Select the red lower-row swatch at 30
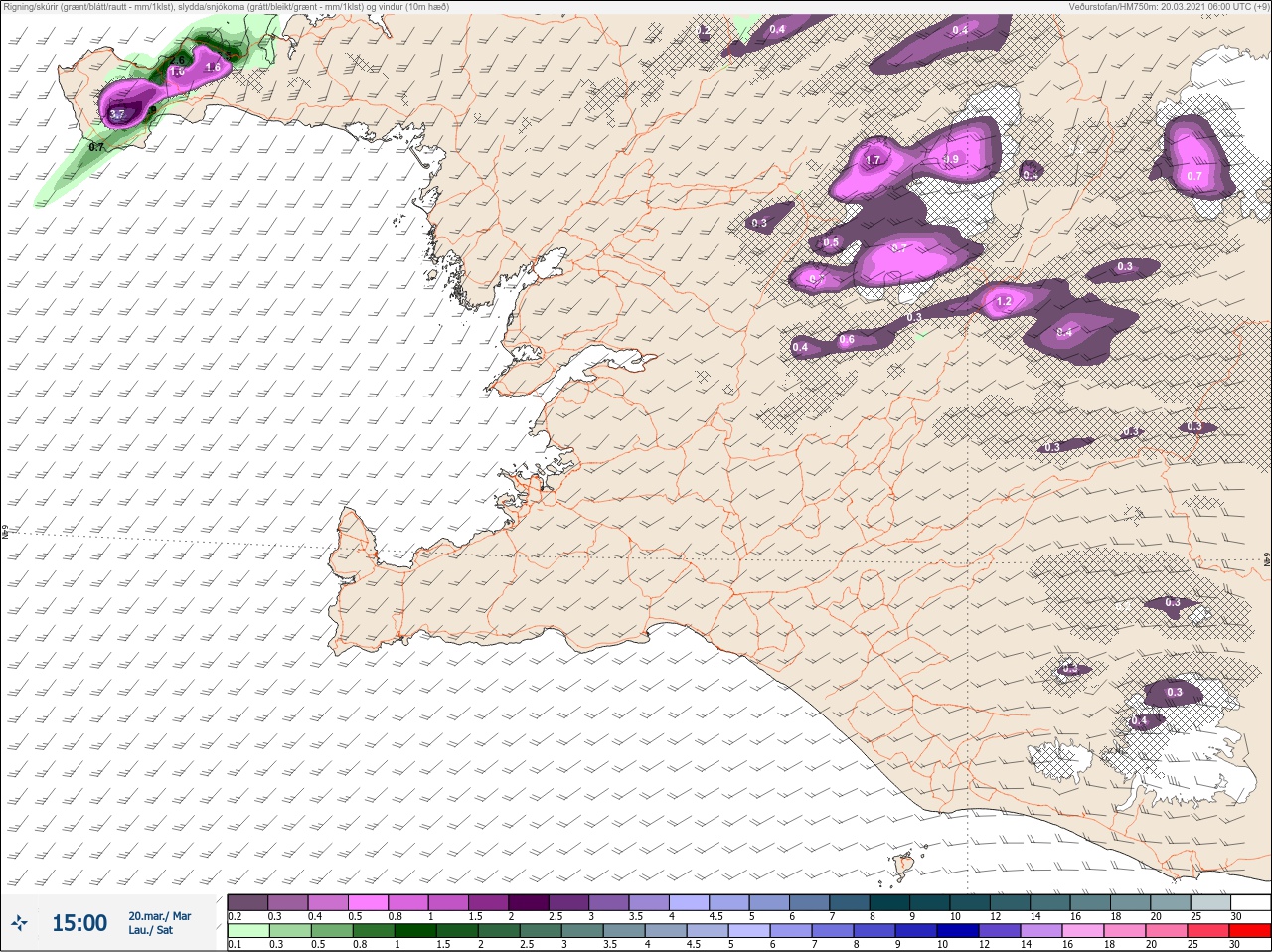 1250,930
